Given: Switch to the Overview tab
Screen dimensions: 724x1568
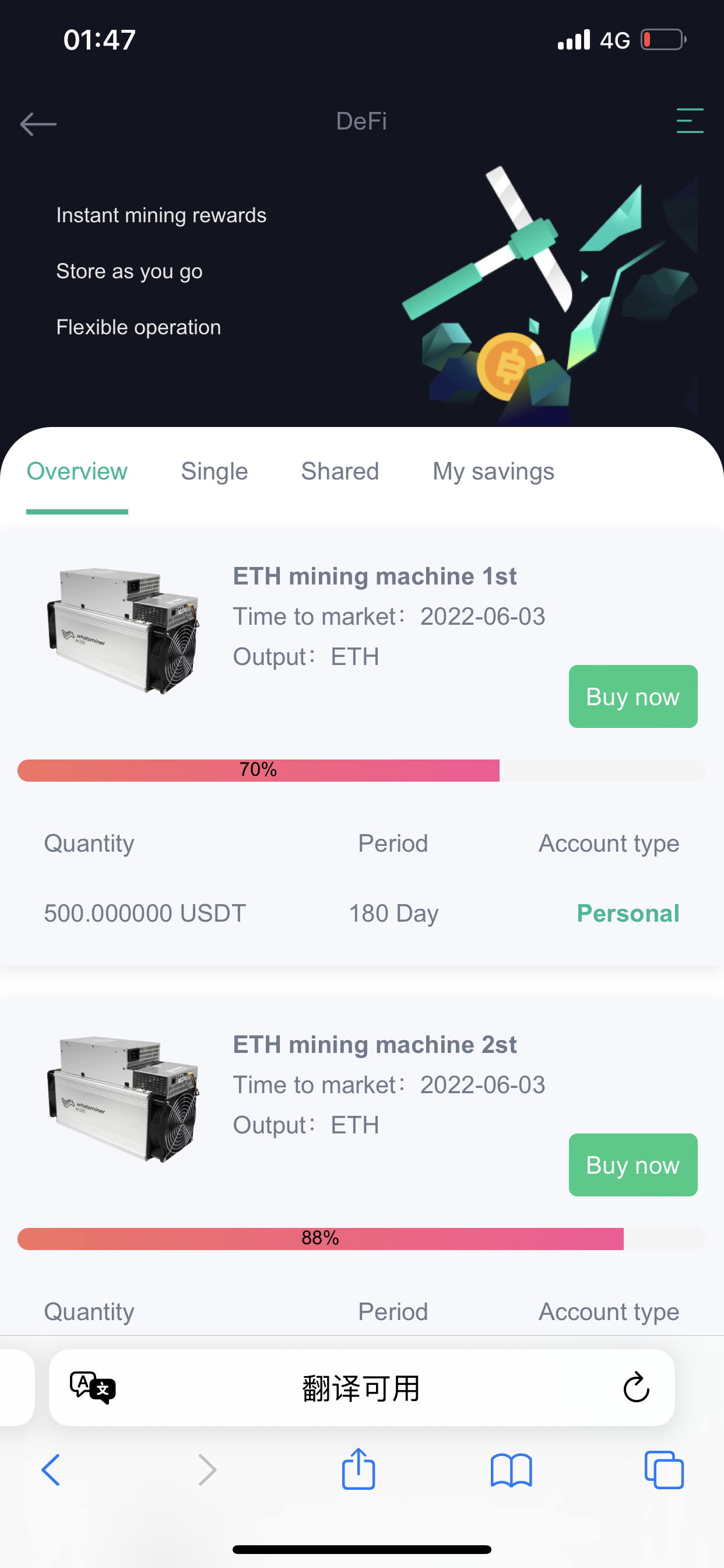Looking at the screenshot, I should click(78, 472).
